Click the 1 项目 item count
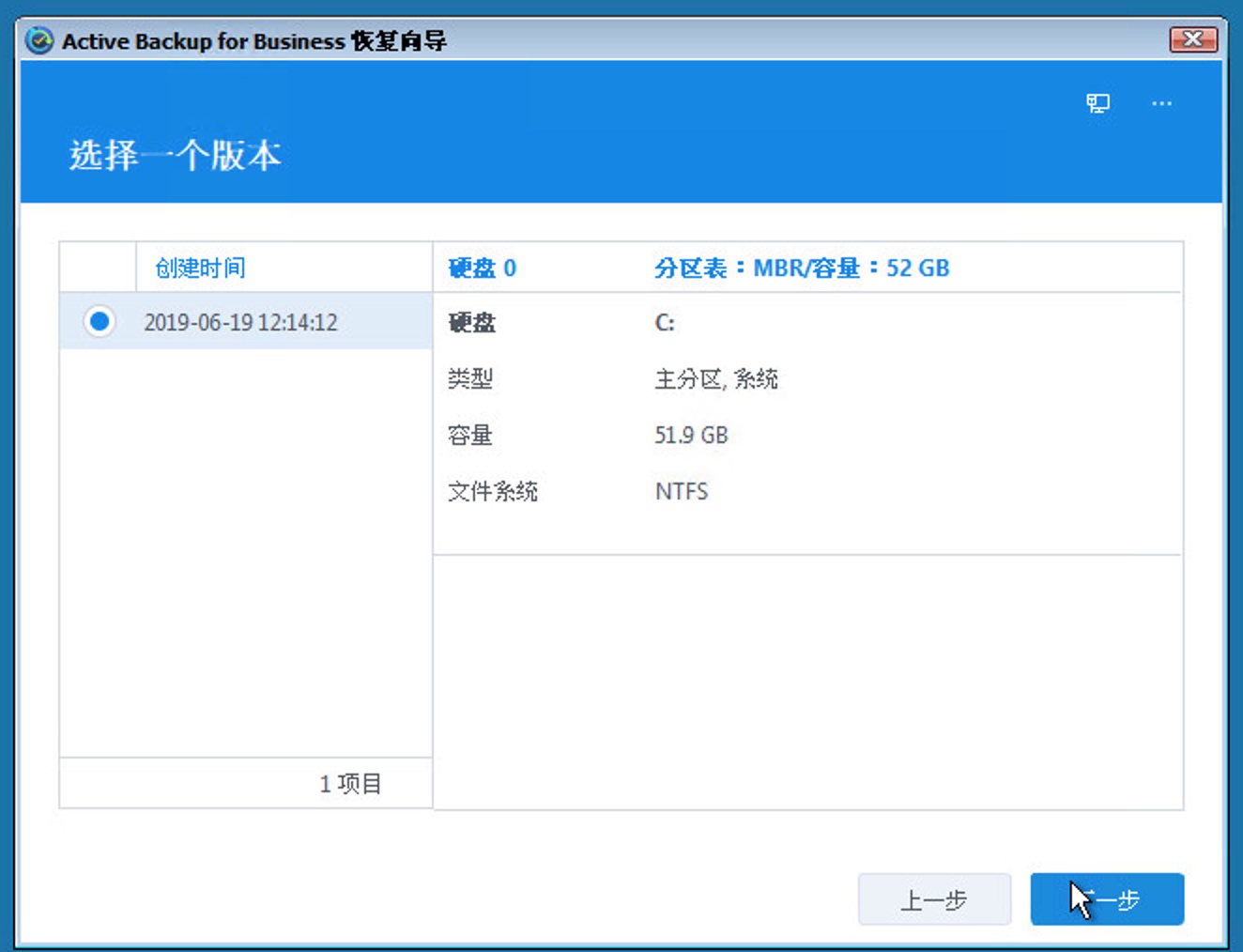This screenshot has width=1243, height=952. point(350,784)
